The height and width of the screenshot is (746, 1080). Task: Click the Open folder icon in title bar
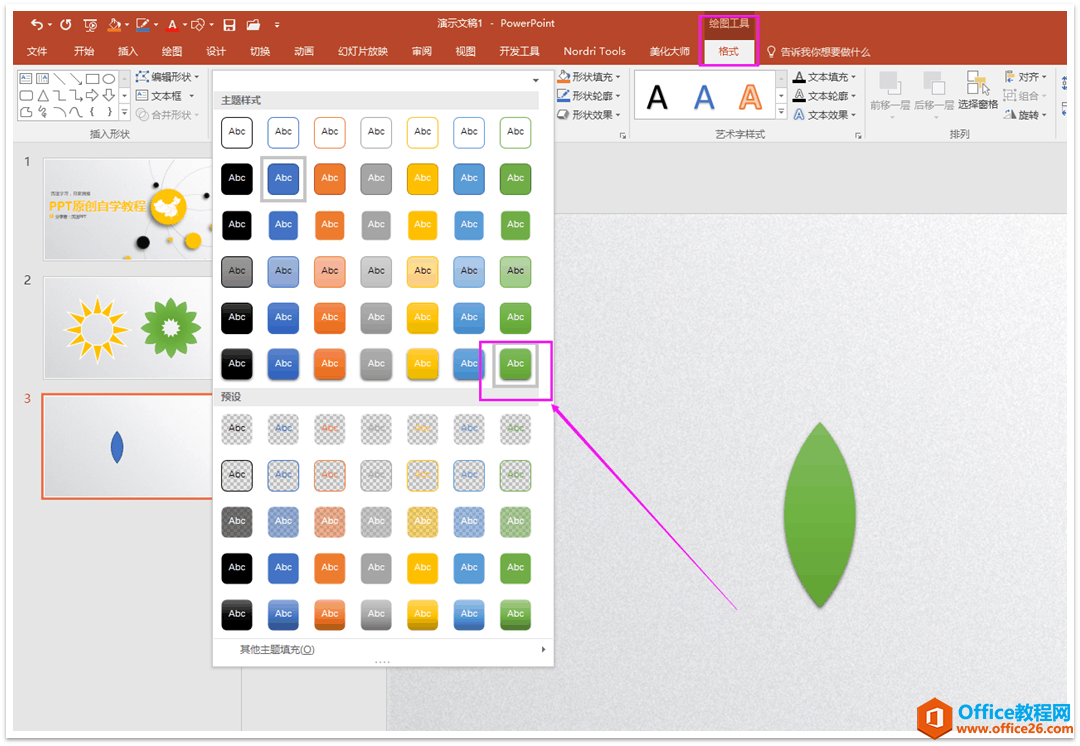(x=253, y=25)
